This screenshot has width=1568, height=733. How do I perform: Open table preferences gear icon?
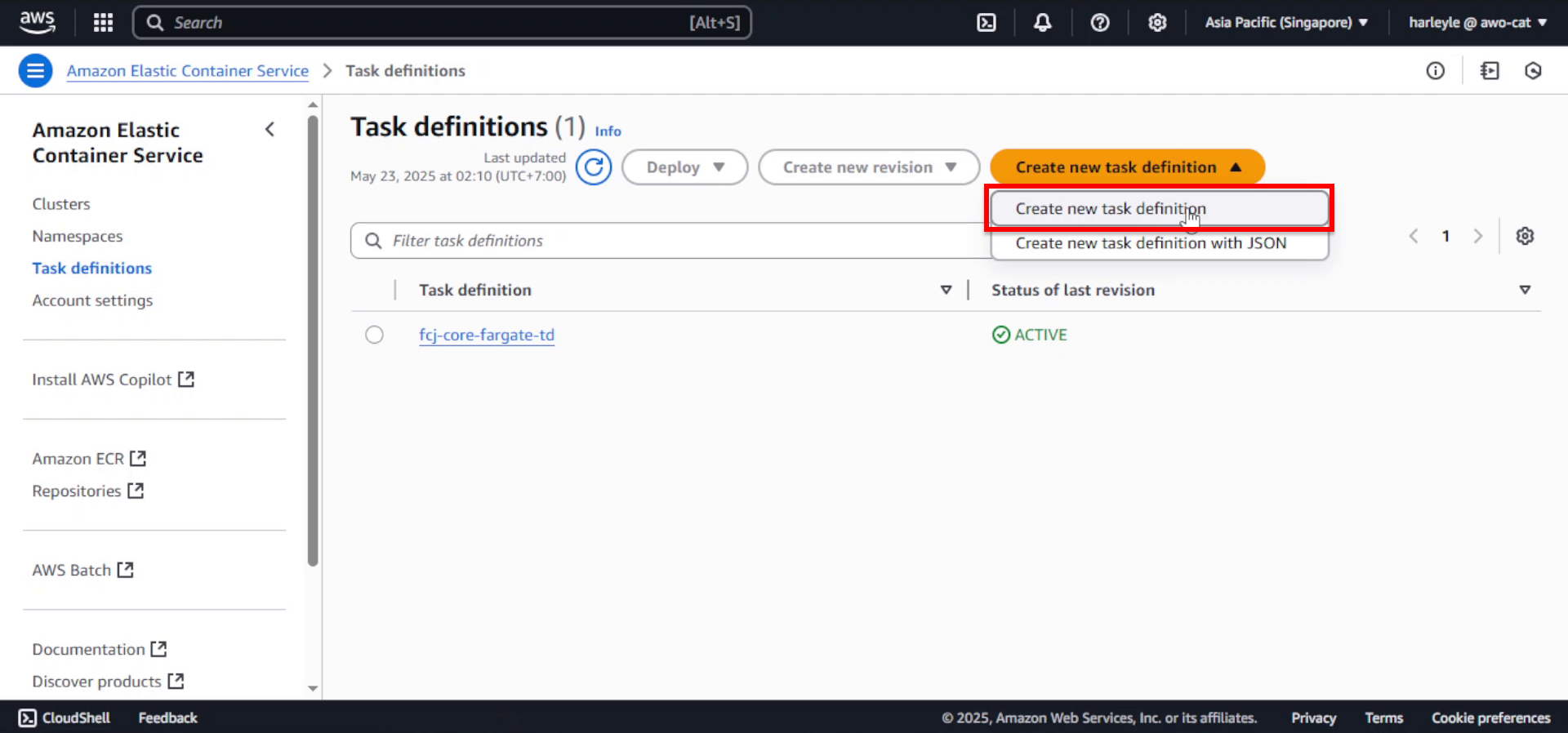(1525, 236)
